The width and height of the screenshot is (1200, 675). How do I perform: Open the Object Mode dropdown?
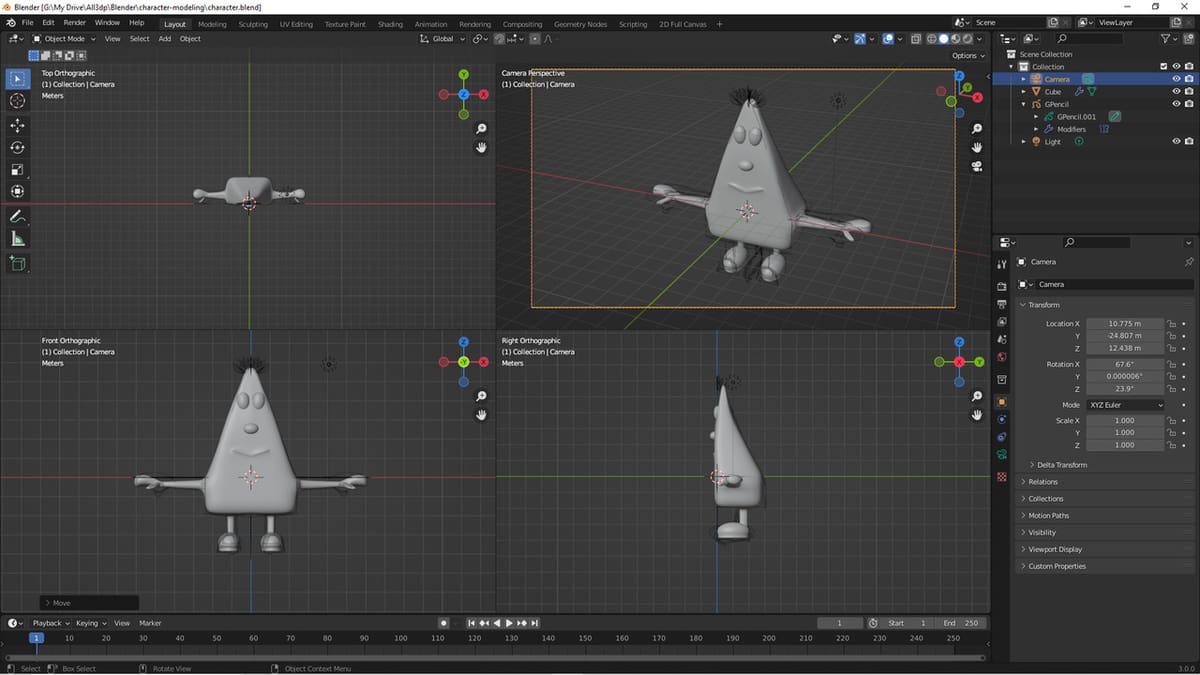(x=65, y=38)
